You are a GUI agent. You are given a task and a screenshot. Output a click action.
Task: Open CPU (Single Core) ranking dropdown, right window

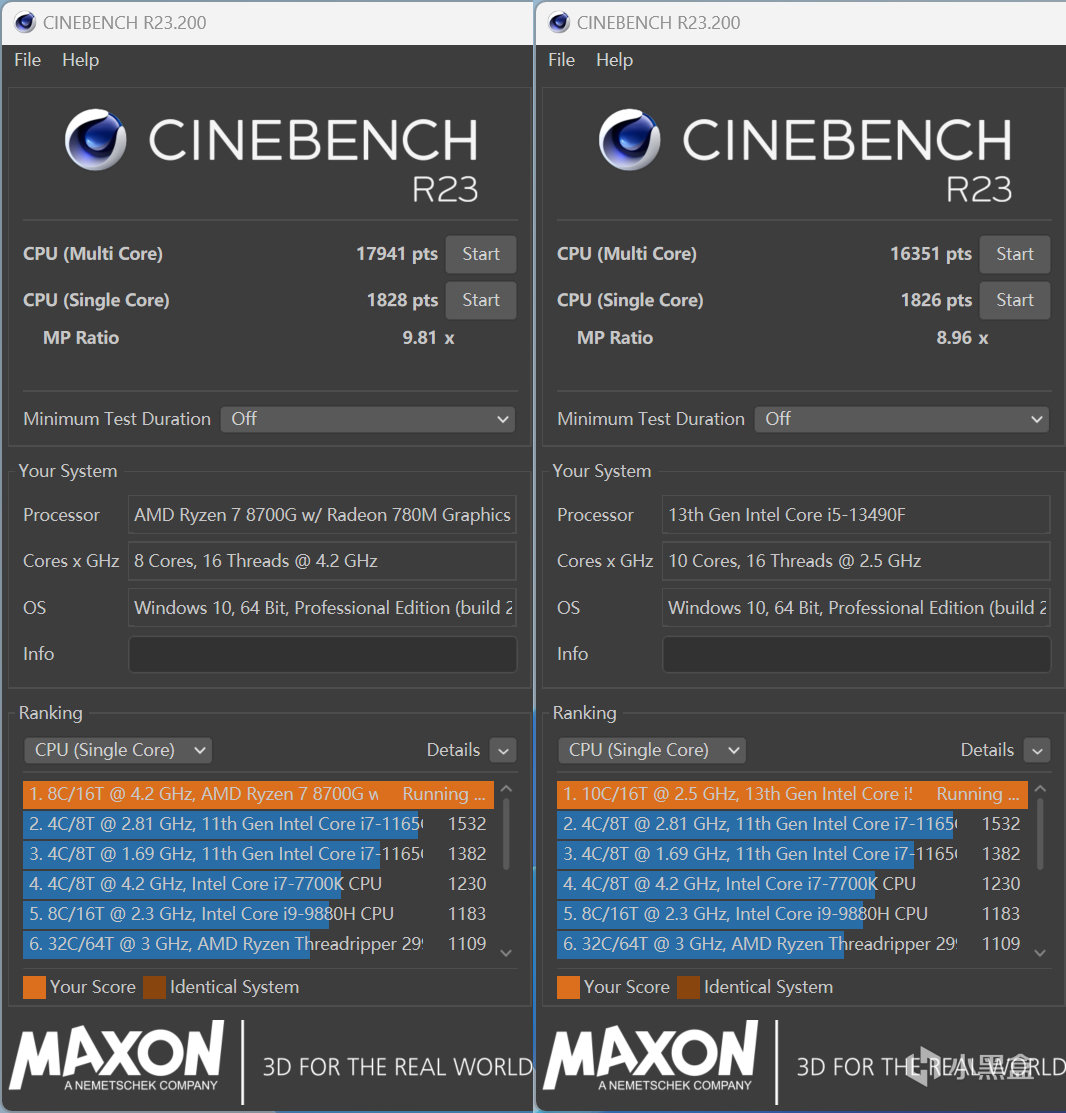click(x=652, y=750)
